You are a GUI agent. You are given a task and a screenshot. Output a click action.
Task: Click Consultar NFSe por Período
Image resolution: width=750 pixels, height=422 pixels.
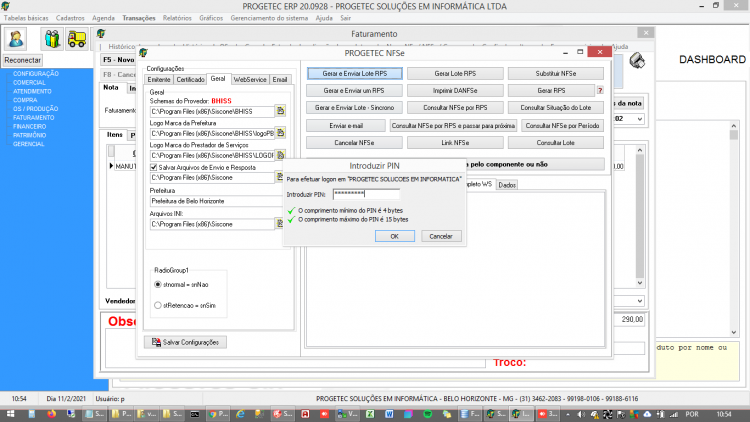(x=562, y=126)
